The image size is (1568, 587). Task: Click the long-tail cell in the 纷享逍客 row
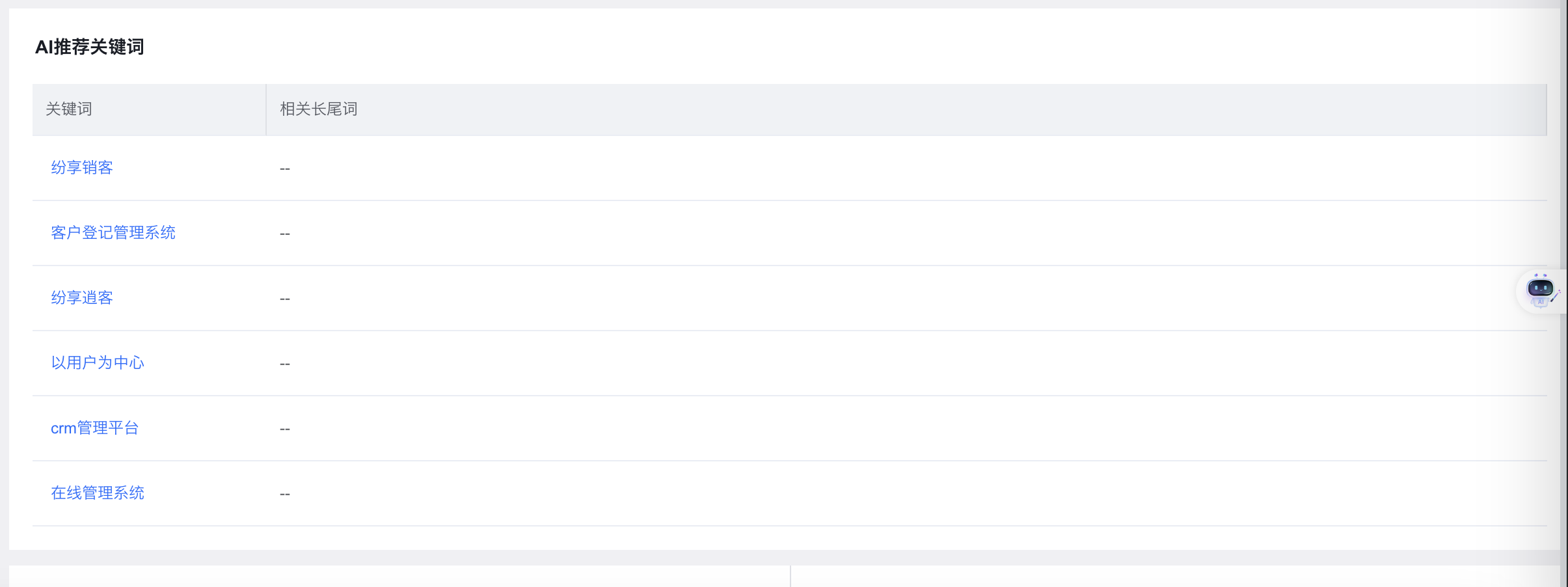[x=906, y=298]
